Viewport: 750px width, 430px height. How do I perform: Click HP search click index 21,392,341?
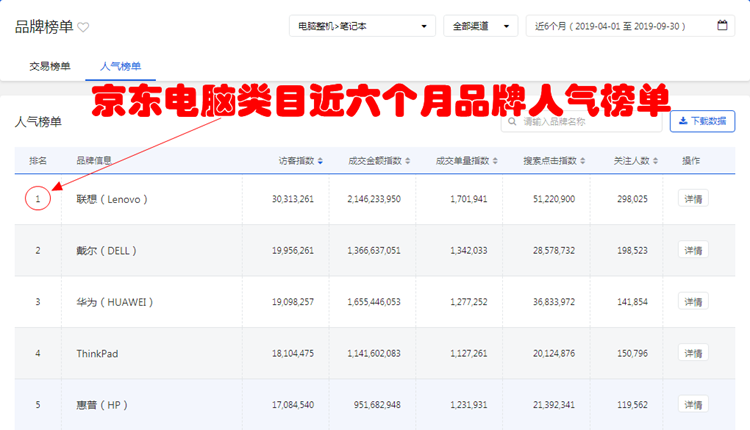[x=554, y=405]
